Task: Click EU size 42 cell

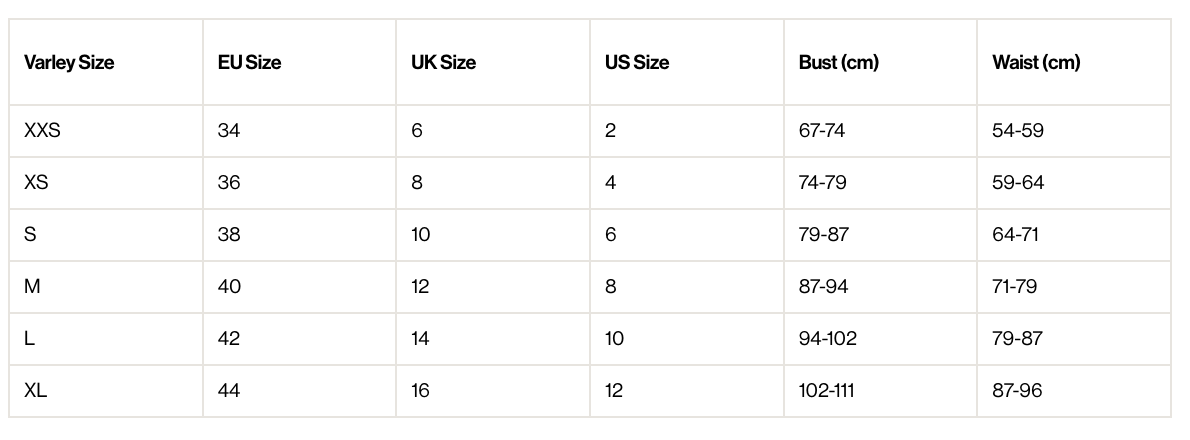Action: click(x=229, y=339)
